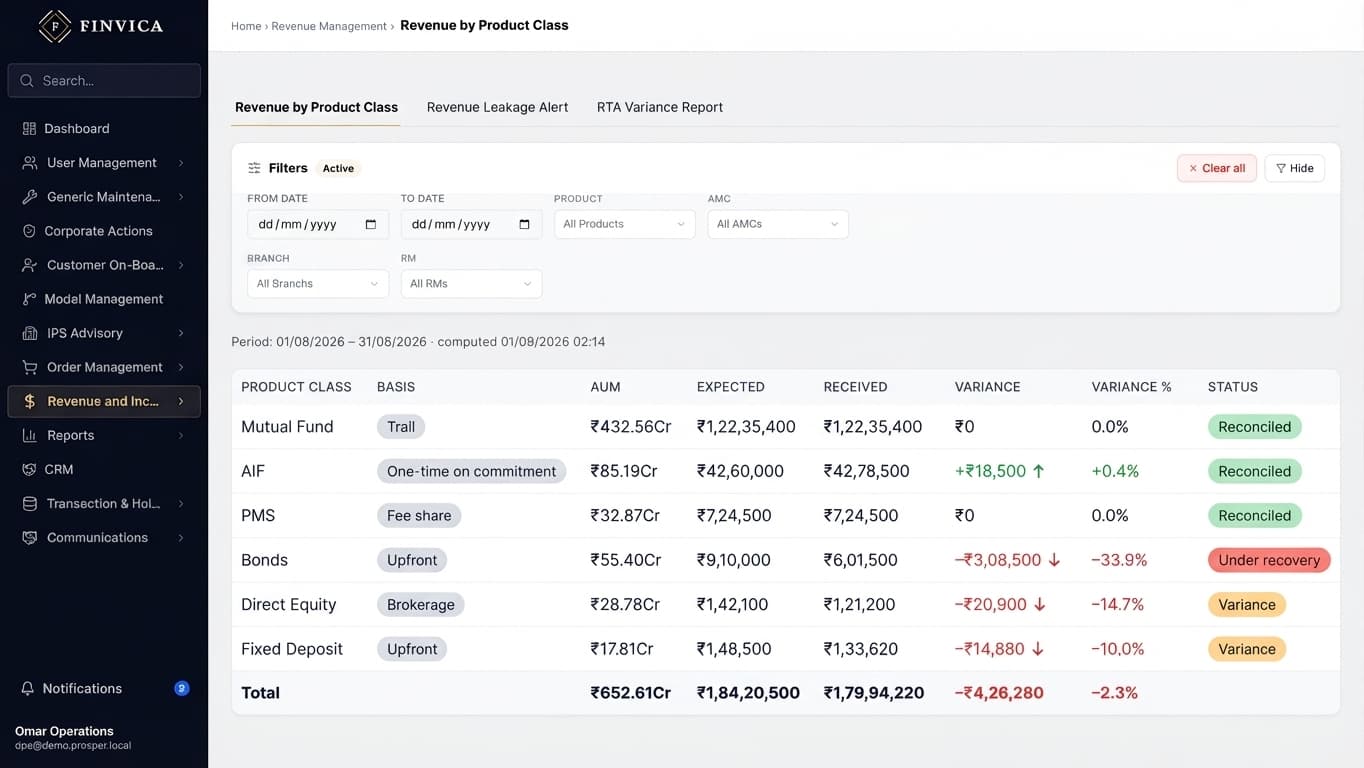The width and height of the screenshot is (1364, 768).
Task: Click the Mutual Fund product class cell
Action: tap(287, 427)
